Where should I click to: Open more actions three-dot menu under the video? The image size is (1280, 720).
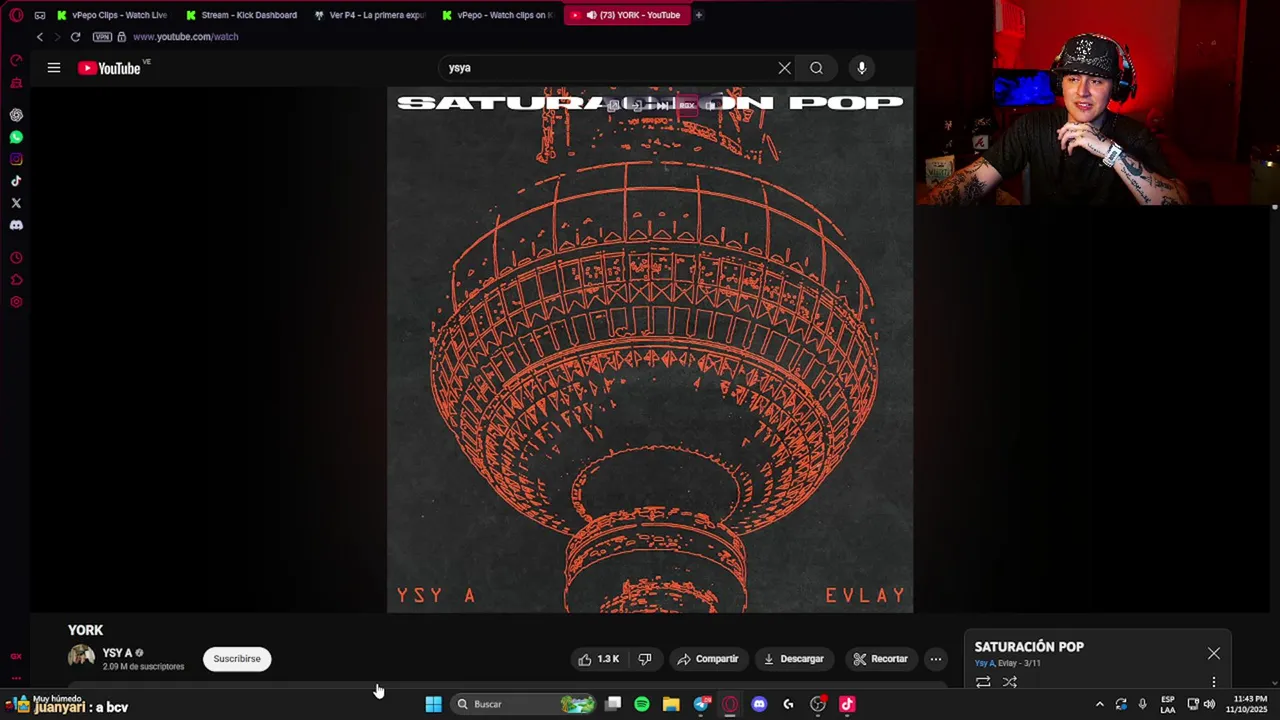935,659
